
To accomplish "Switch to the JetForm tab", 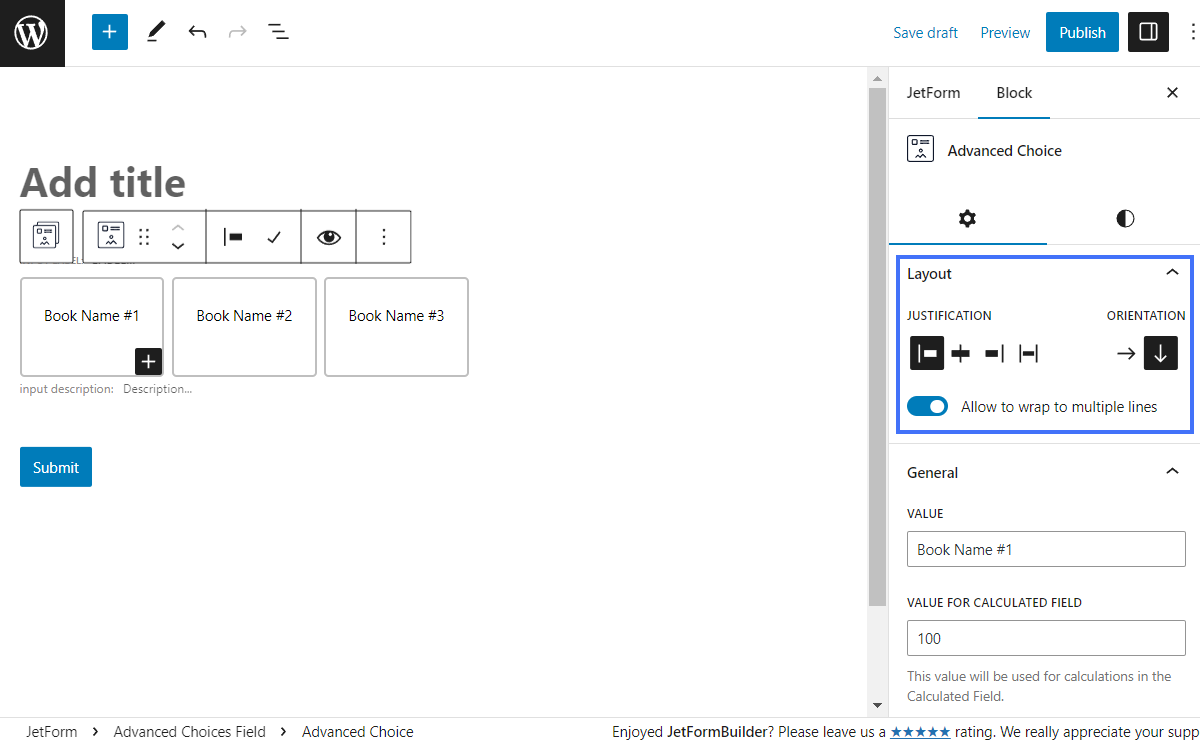I will (x=933, y=93).
